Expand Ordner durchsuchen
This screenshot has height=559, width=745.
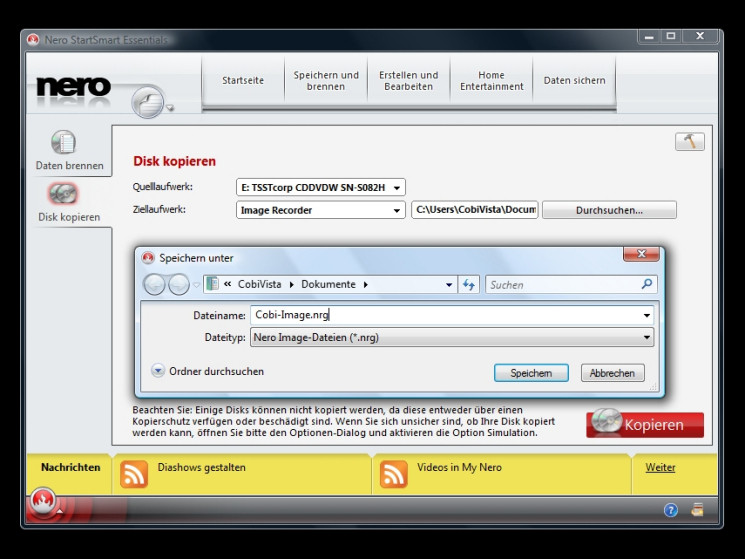(158, 371)
